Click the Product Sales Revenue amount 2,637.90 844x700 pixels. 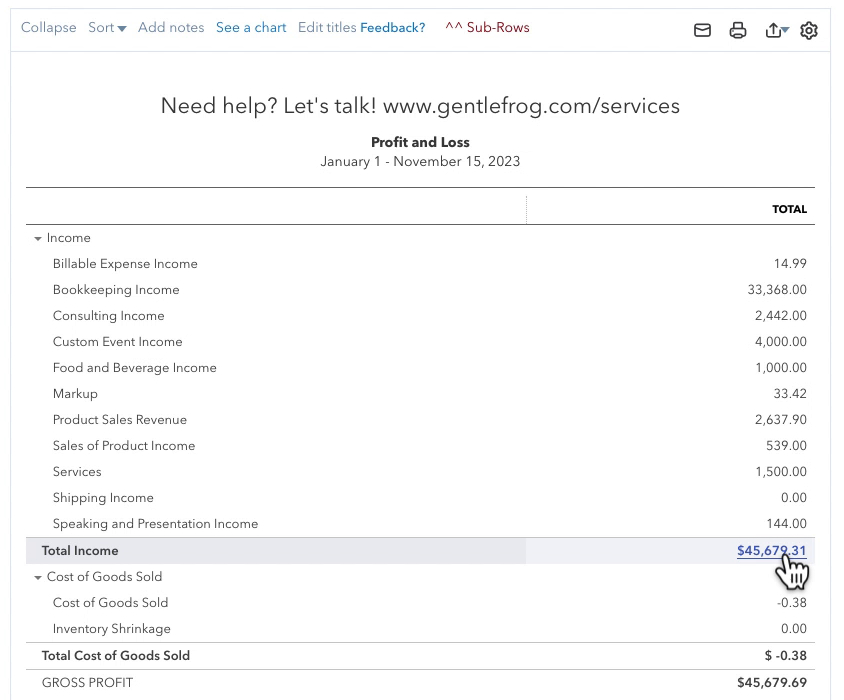tap(780, 419)
